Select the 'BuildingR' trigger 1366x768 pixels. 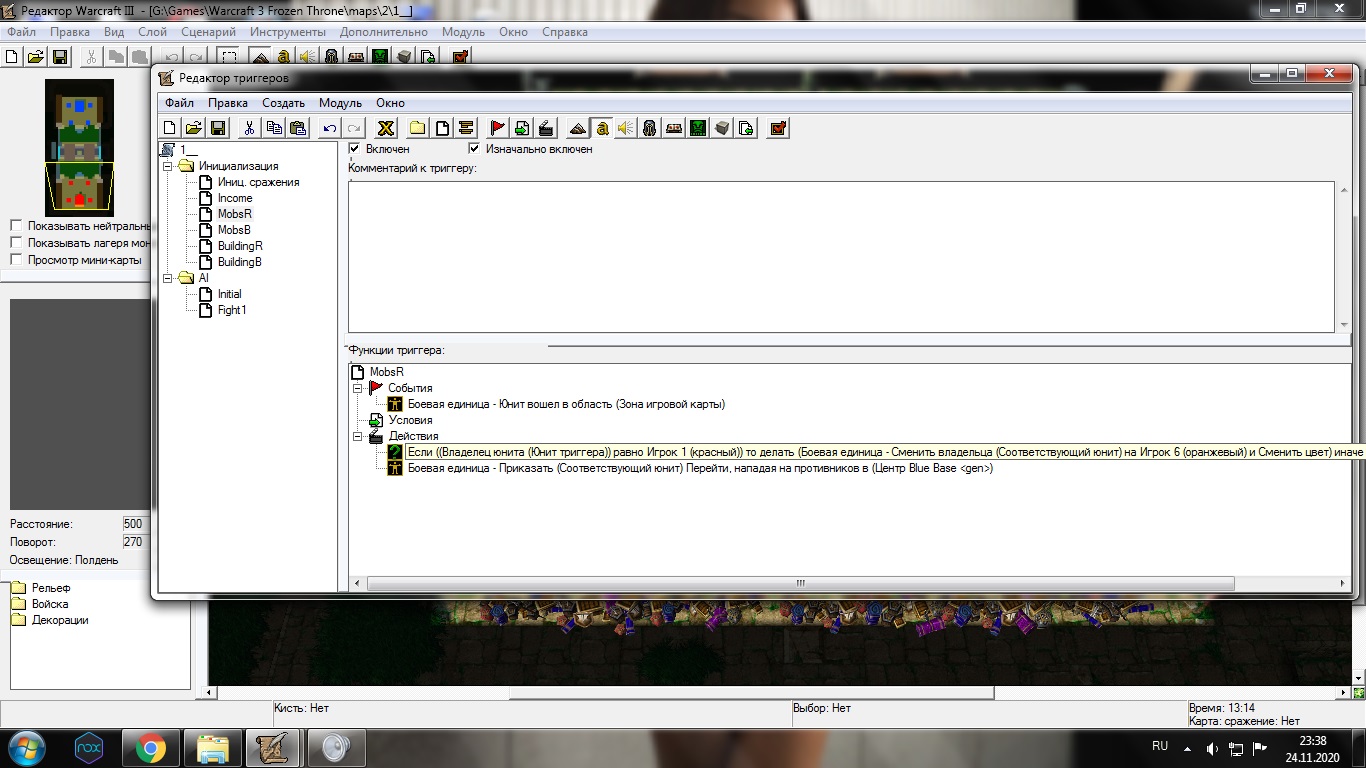(240, 246)
